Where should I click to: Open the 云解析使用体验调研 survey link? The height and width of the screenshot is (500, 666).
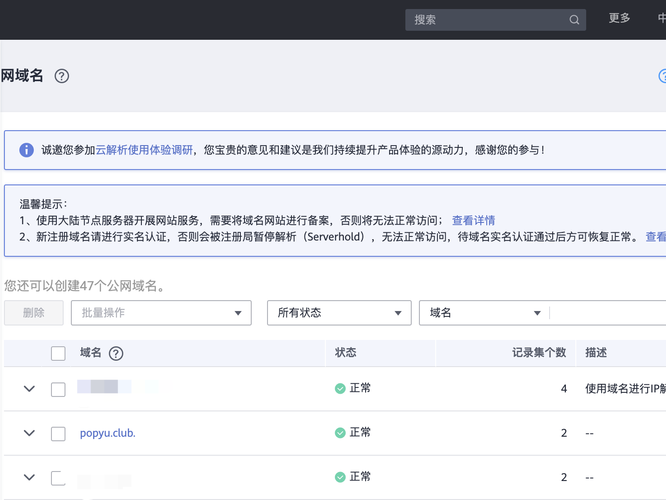coord(144,150)
